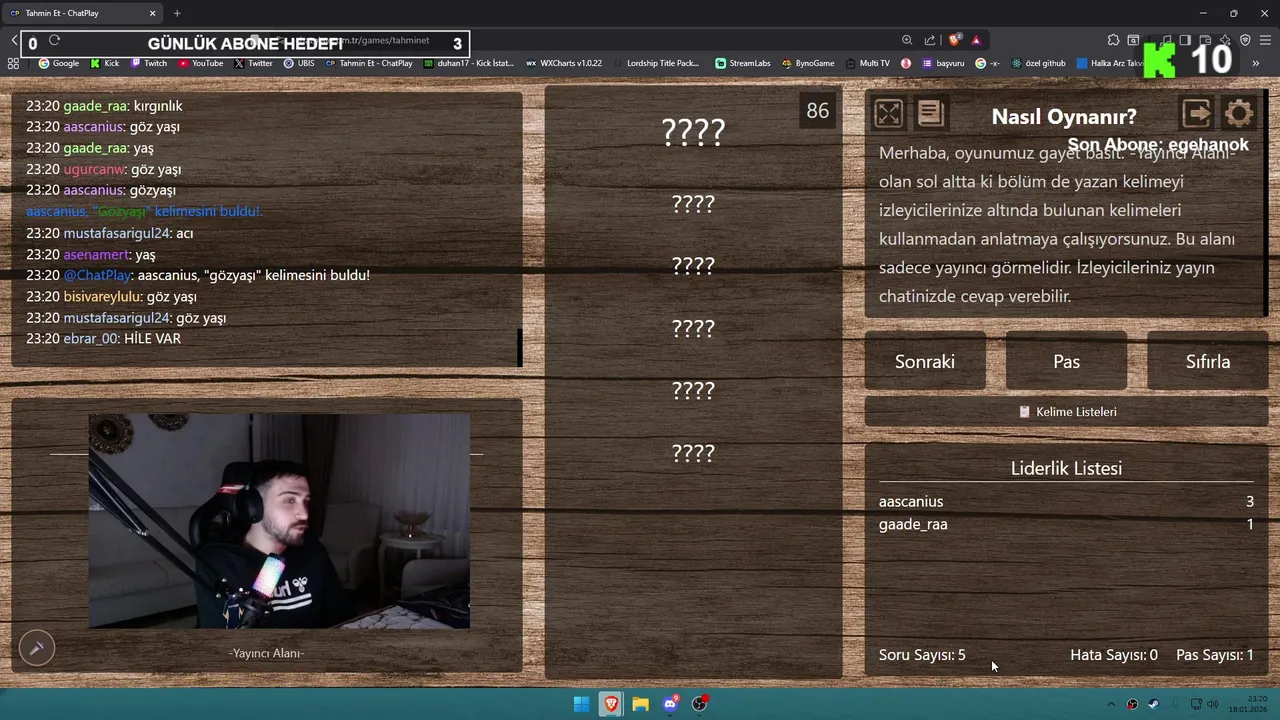Open the Twitch bookmark
1280x720 pixels.
(x=148, y=63)
